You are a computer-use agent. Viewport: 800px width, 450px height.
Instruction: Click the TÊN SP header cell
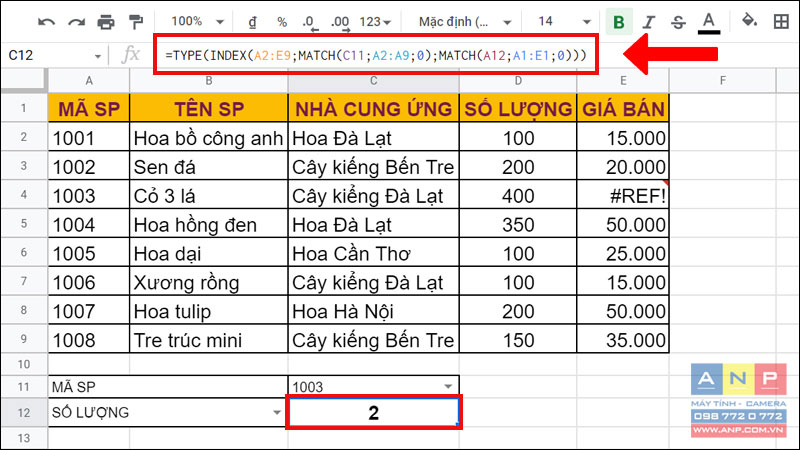(x=209, y=109)
